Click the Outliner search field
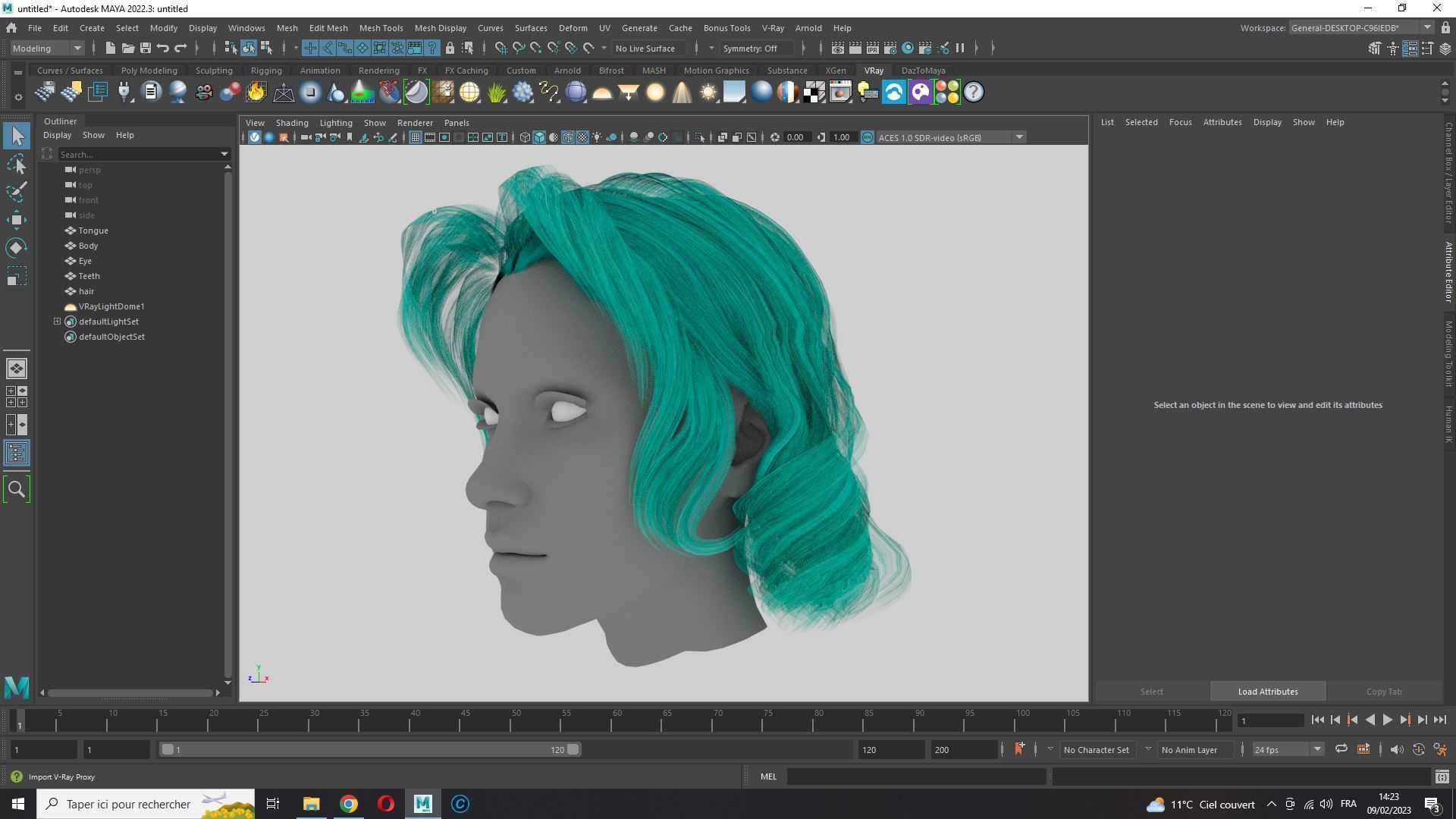The image size is (1456, 819). tap(139, 154)
